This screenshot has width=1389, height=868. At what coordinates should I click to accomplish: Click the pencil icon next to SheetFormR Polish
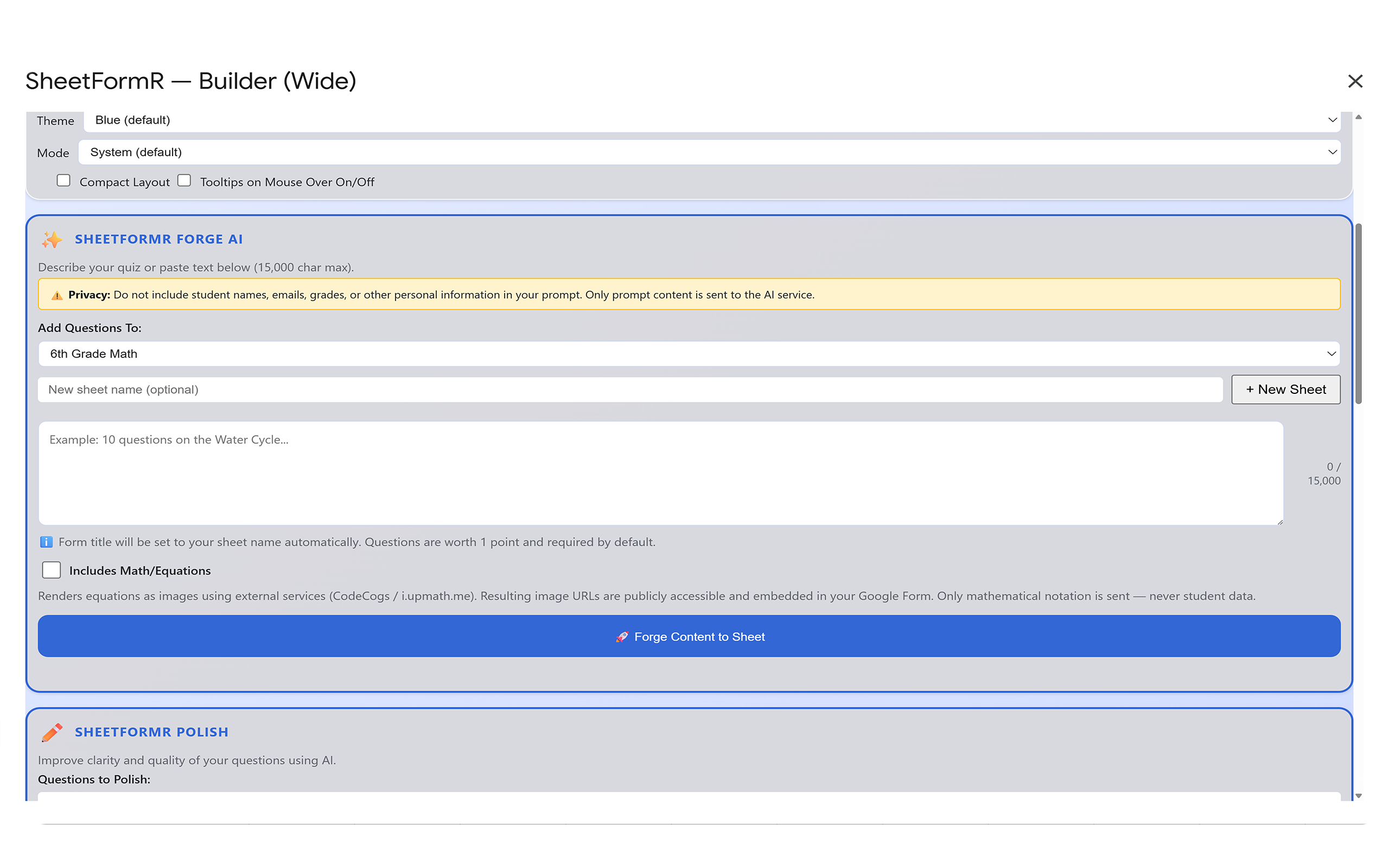tap(52, 732)
